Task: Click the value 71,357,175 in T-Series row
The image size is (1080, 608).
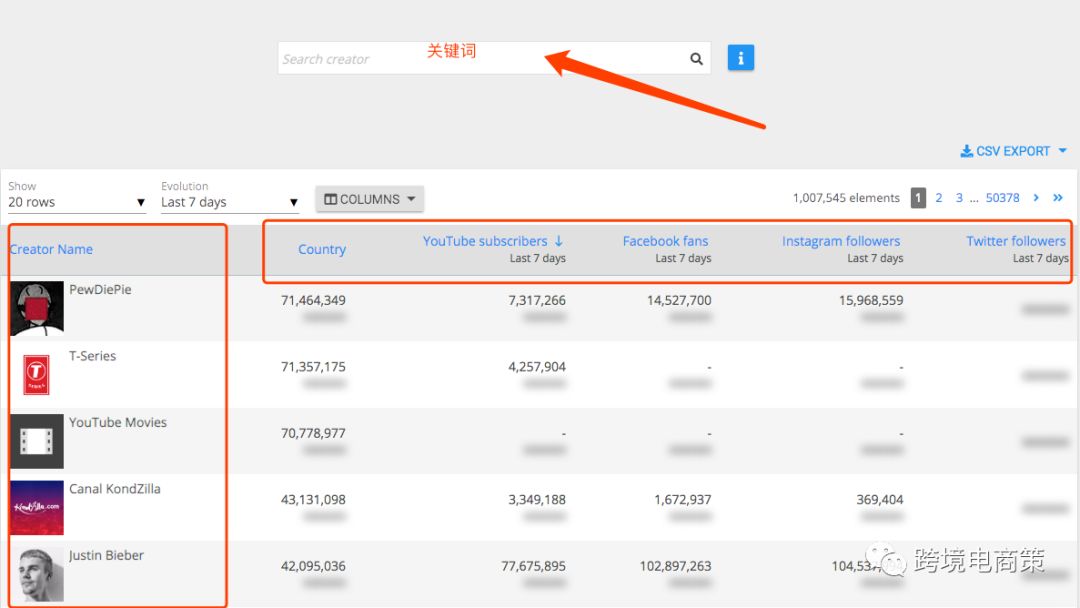Action: click(313, 367)
